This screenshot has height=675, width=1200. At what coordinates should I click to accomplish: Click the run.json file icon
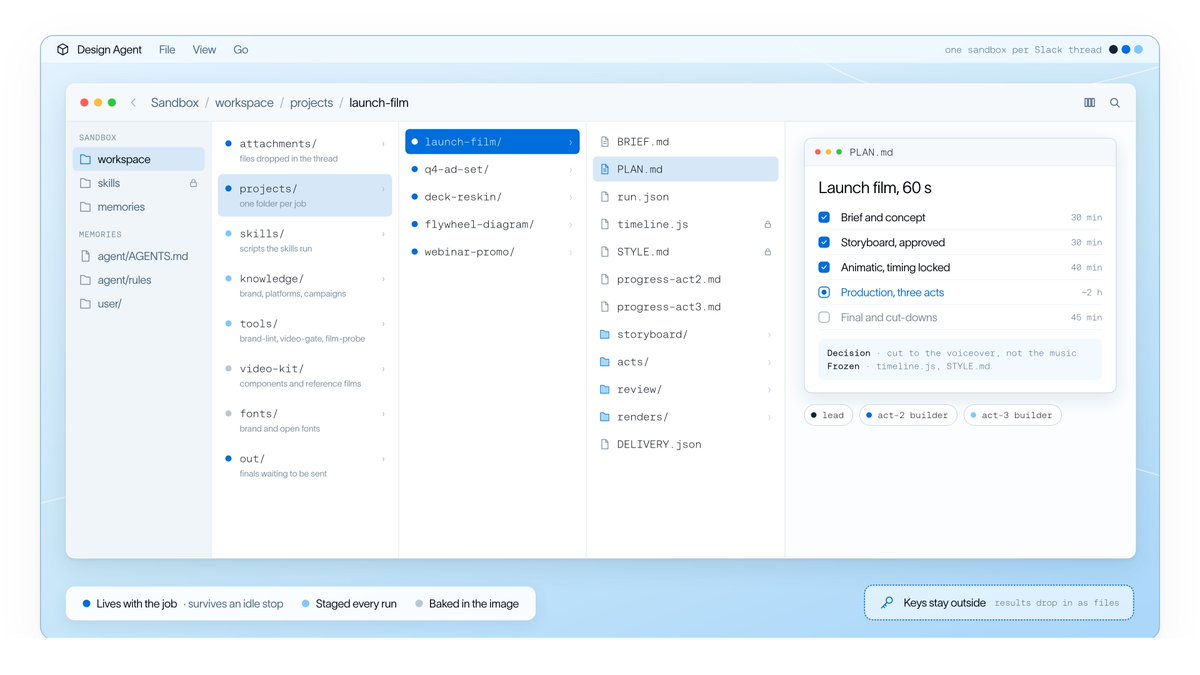coord(605,197)
